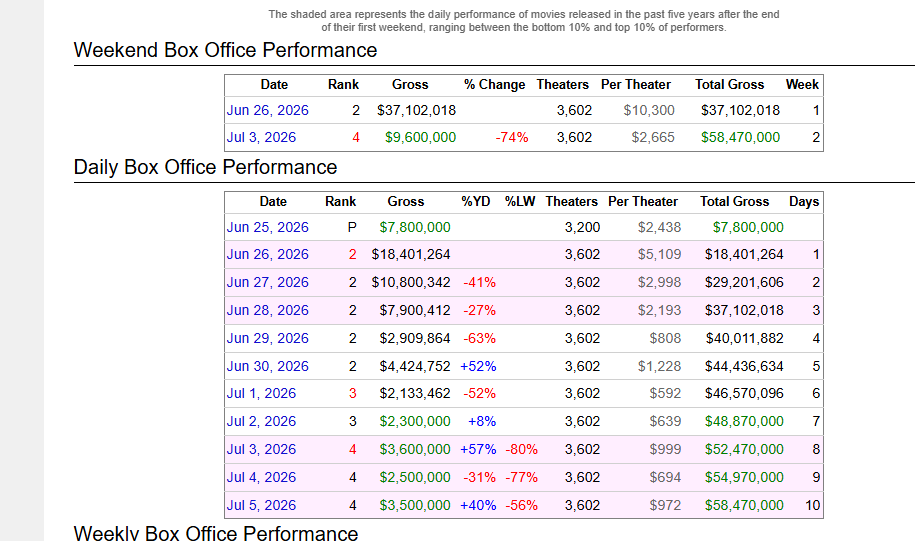This screenshot has height=541, width=915.
Task: Select the $10,800,342 gross value
Action: point(411,282)
